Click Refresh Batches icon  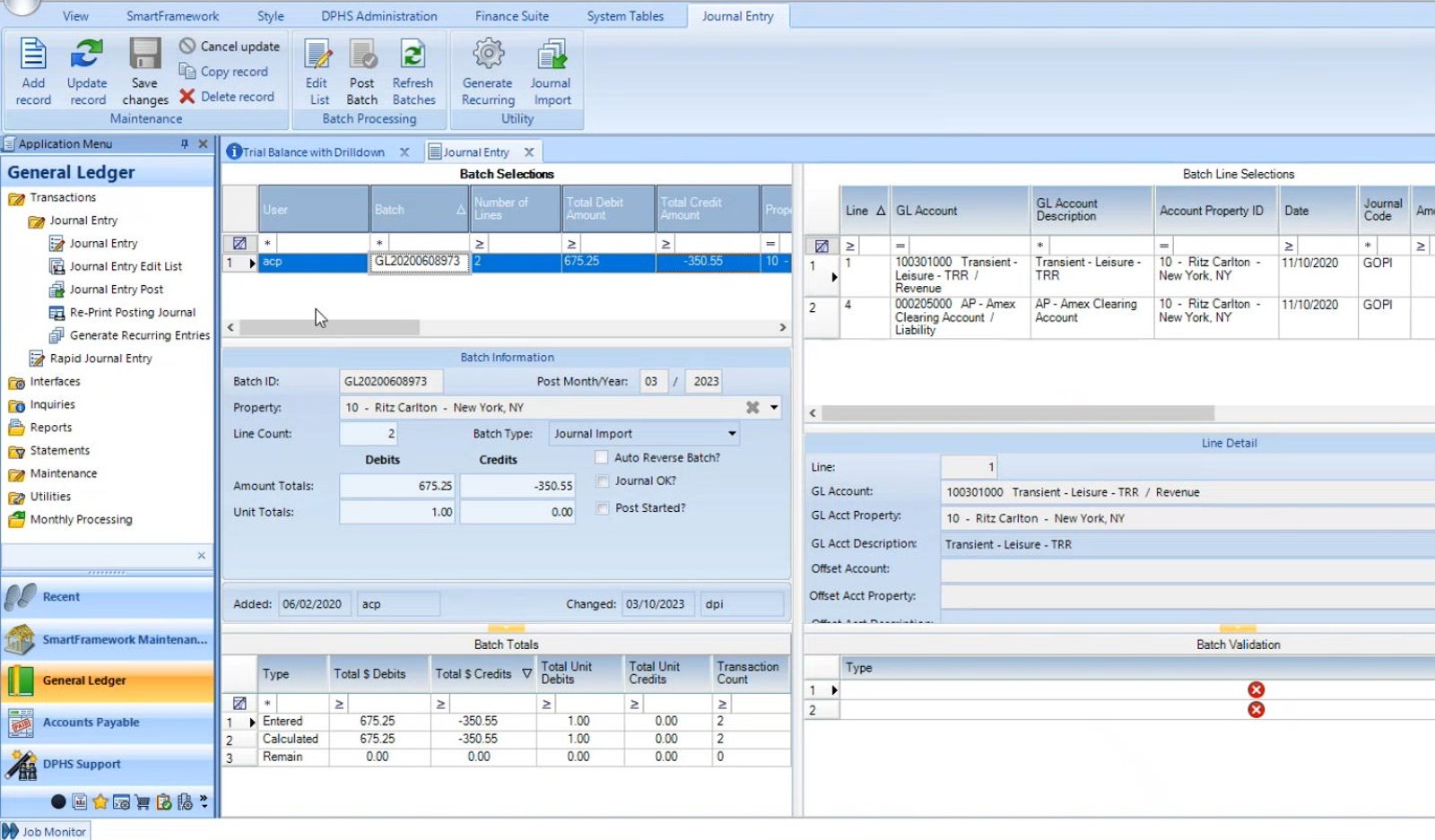(413, 55)
